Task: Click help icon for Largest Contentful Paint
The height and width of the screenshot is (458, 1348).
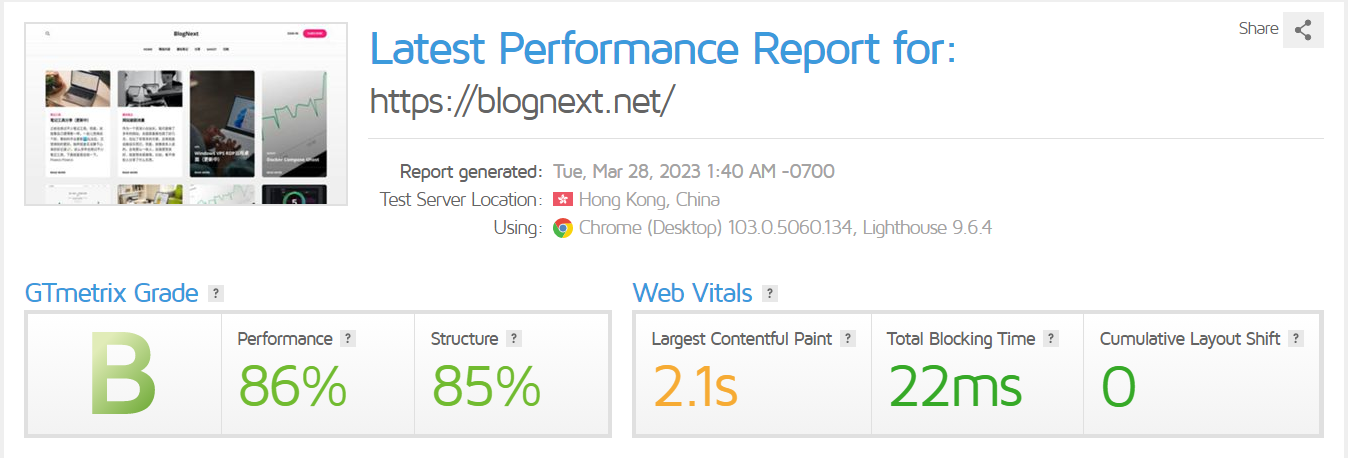Action: point(848,339)
